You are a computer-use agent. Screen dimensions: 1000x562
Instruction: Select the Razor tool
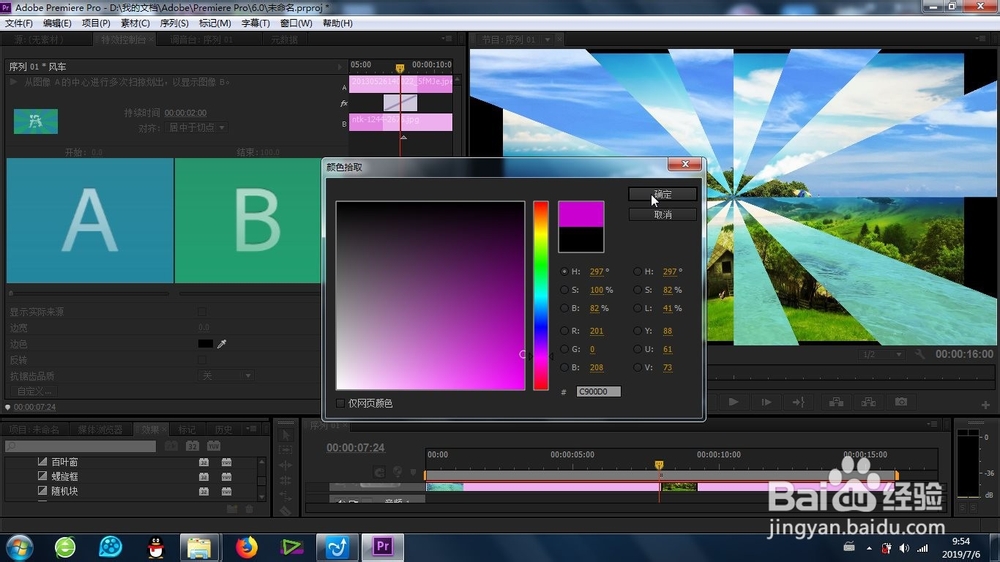coord(286,510)
